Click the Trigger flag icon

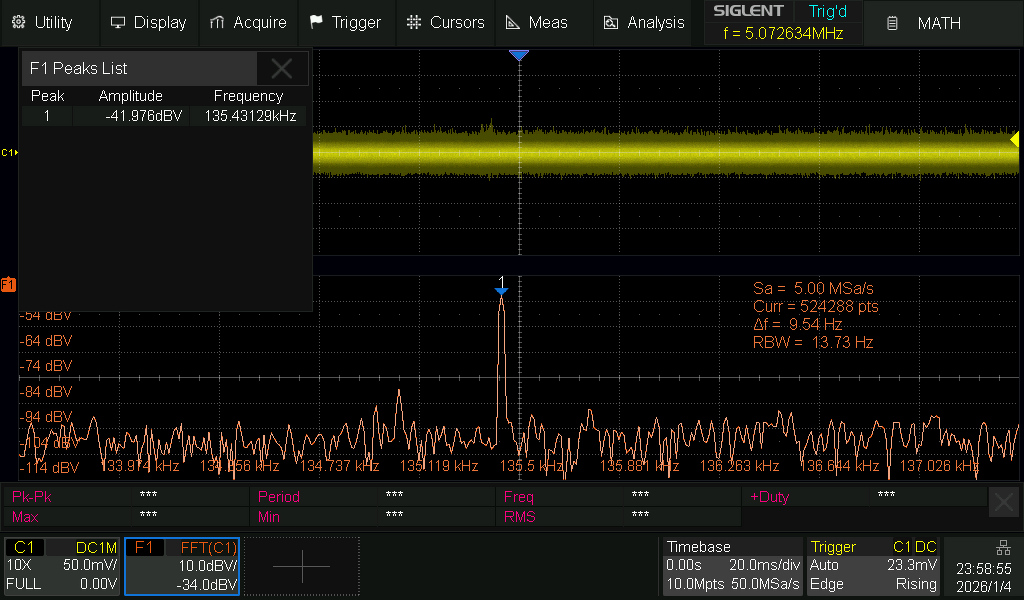coord(316,22)
